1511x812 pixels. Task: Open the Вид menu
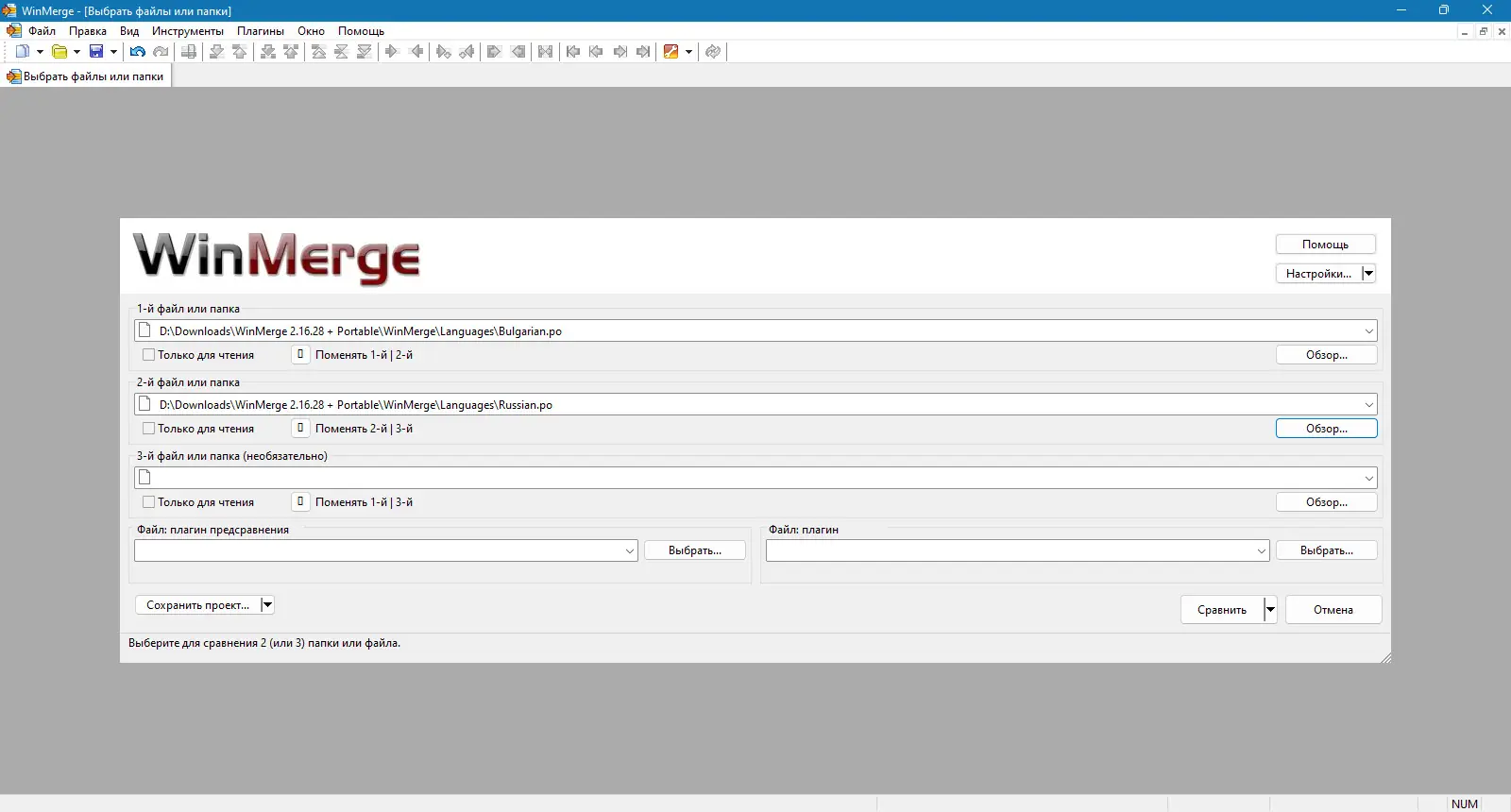[129, 31]
